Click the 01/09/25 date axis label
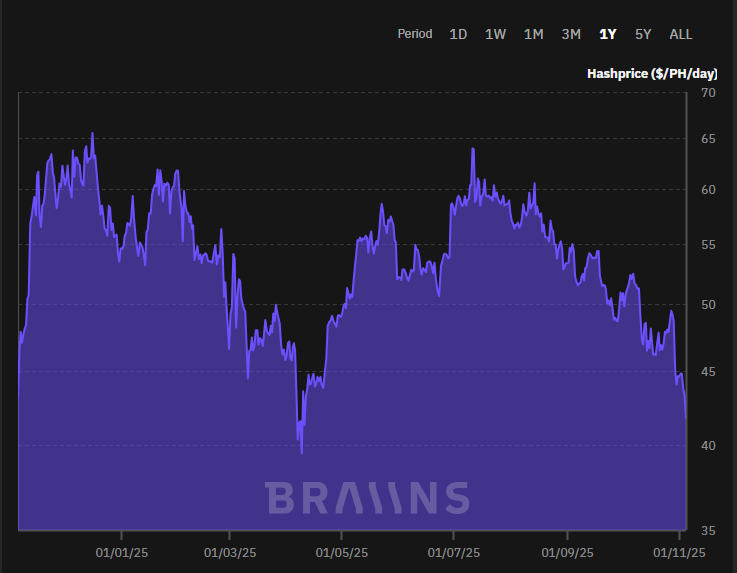The width and height of the screenshot is (737, 573). coord(568,551)
